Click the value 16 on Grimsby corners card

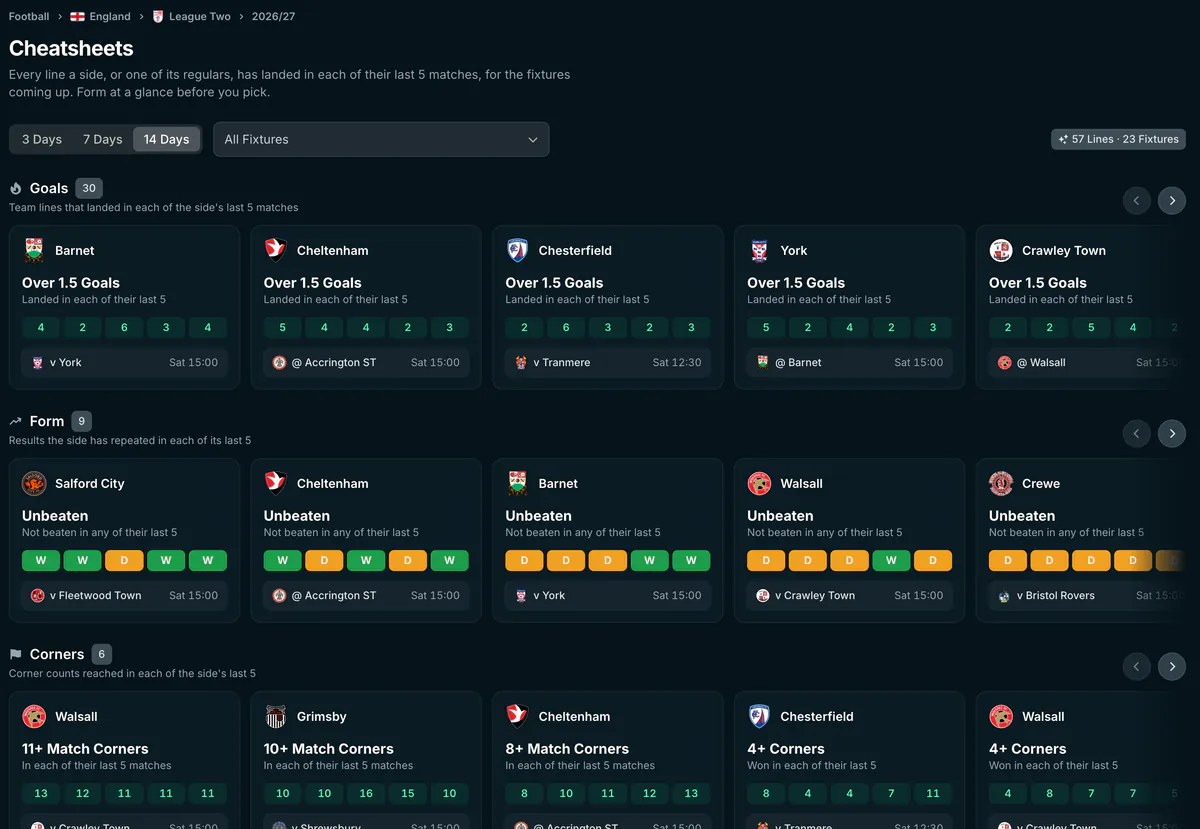pyautogui.click(x=366, y=793)
